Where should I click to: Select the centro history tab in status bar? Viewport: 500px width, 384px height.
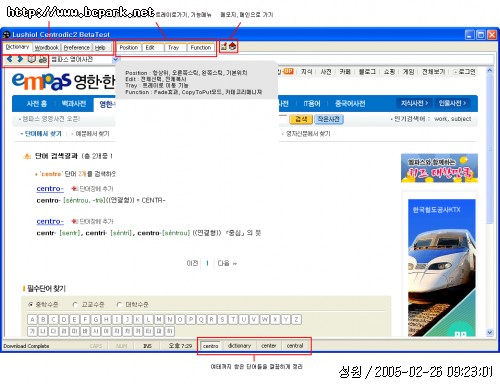click(211, 346)
